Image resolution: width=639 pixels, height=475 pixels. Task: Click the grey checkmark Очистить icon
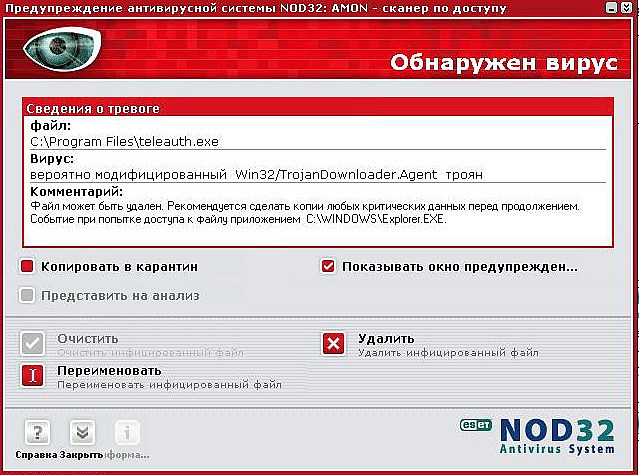33,344
